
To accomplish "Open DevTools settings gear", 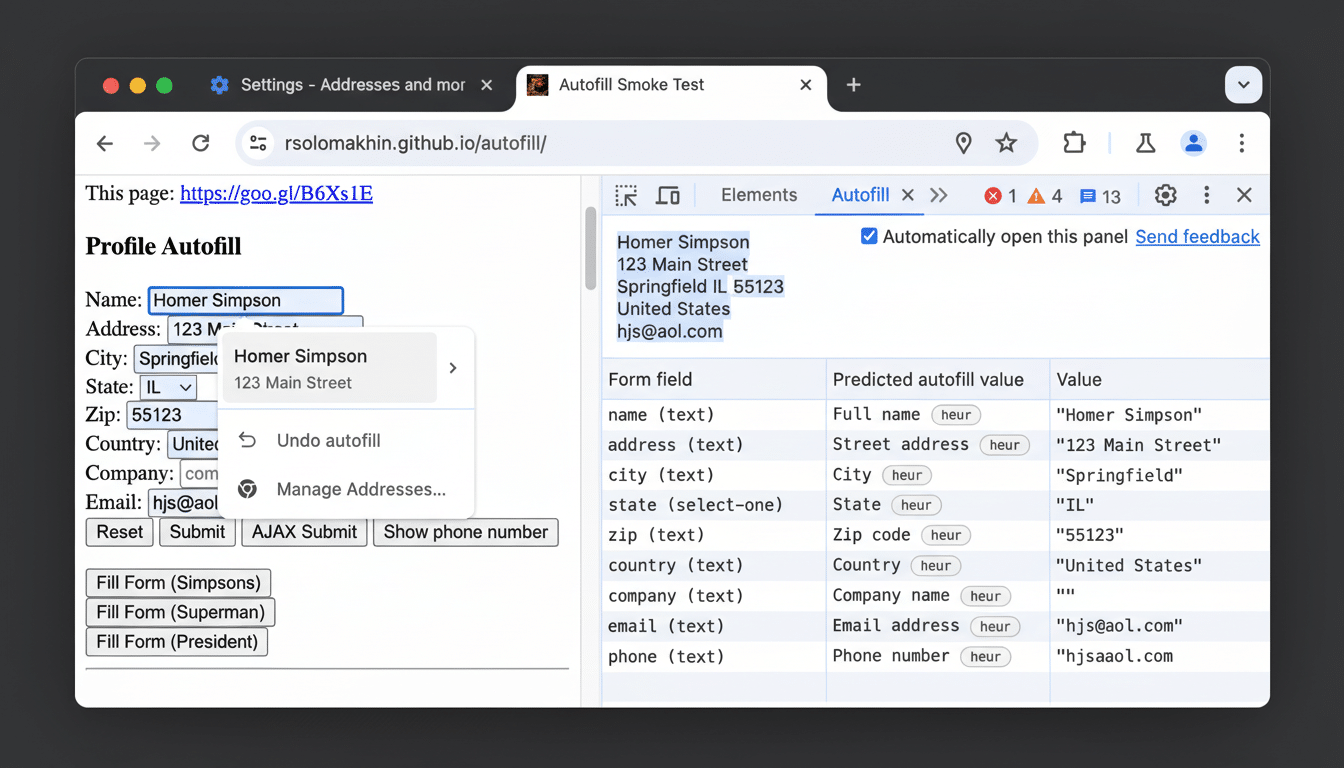I will (x=1165, y=195).
